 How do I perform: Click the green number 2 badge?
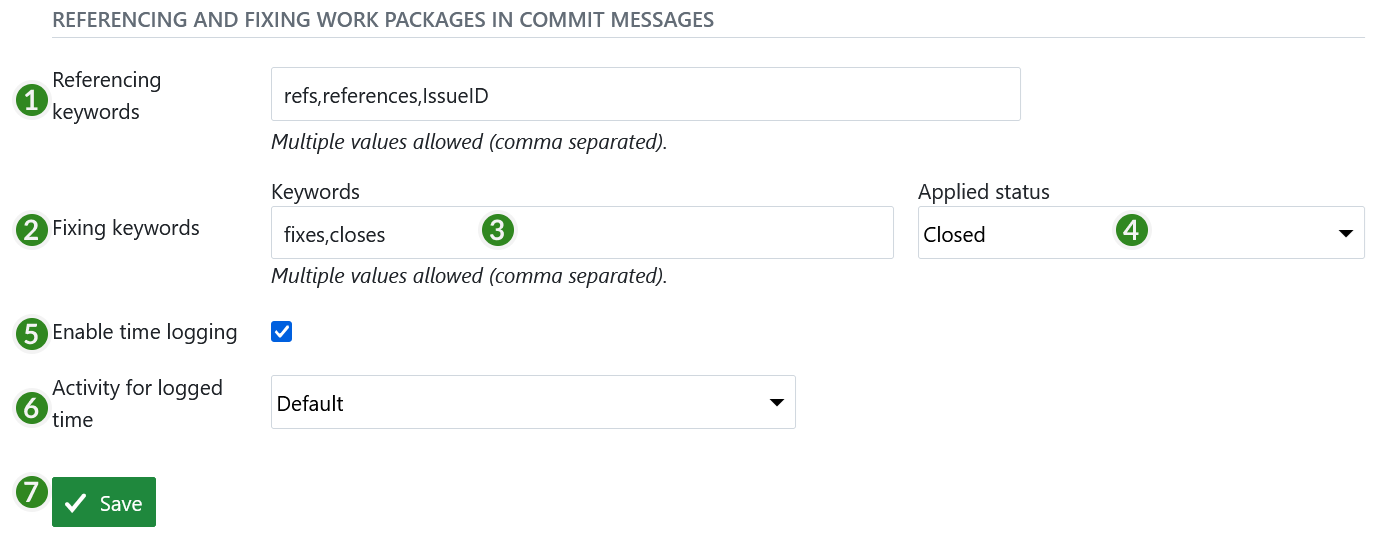pyautogui.click(x=32, y=230)
